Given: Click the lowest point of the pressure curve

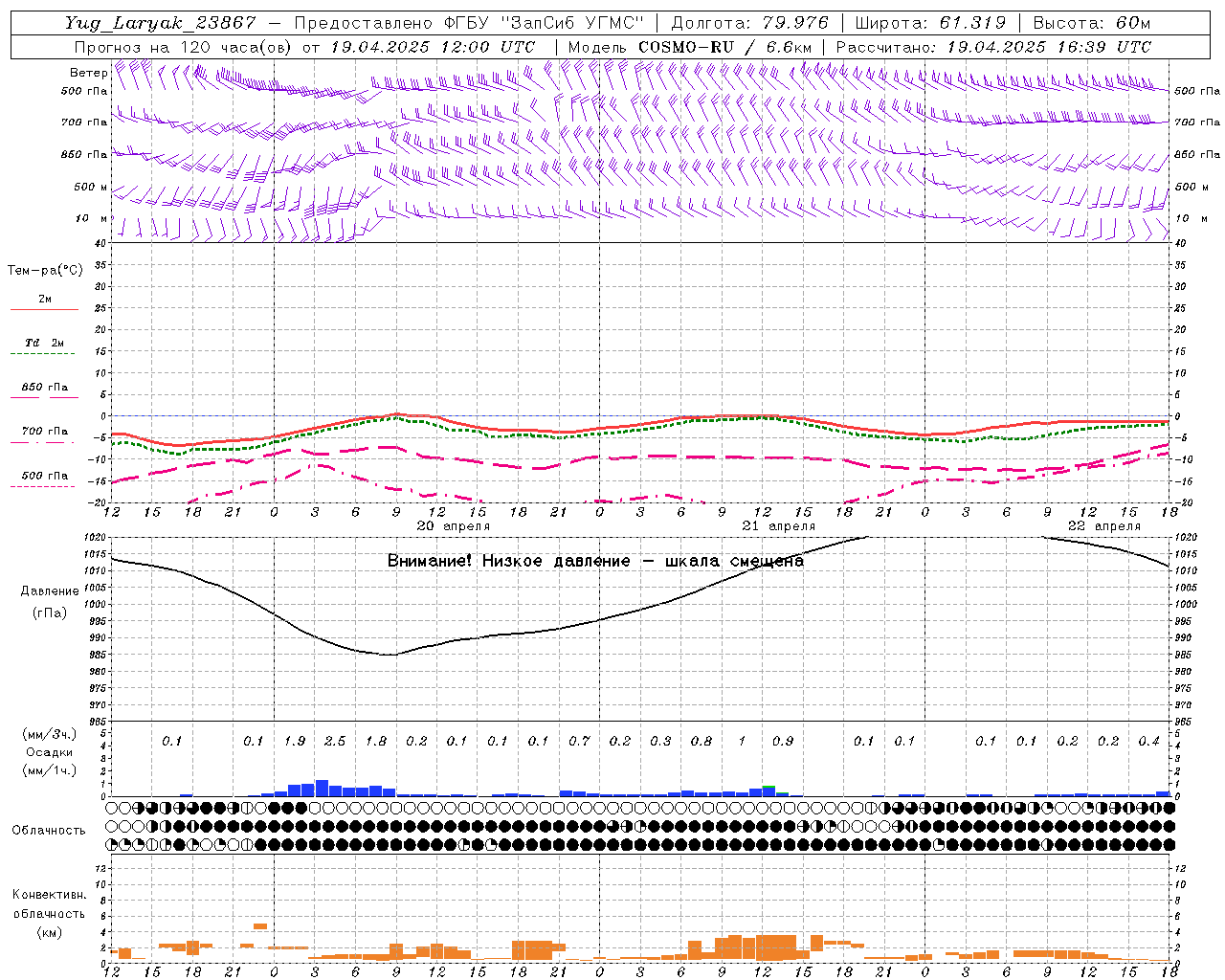Looking at the screenshot, I should [x=390, y=655].
